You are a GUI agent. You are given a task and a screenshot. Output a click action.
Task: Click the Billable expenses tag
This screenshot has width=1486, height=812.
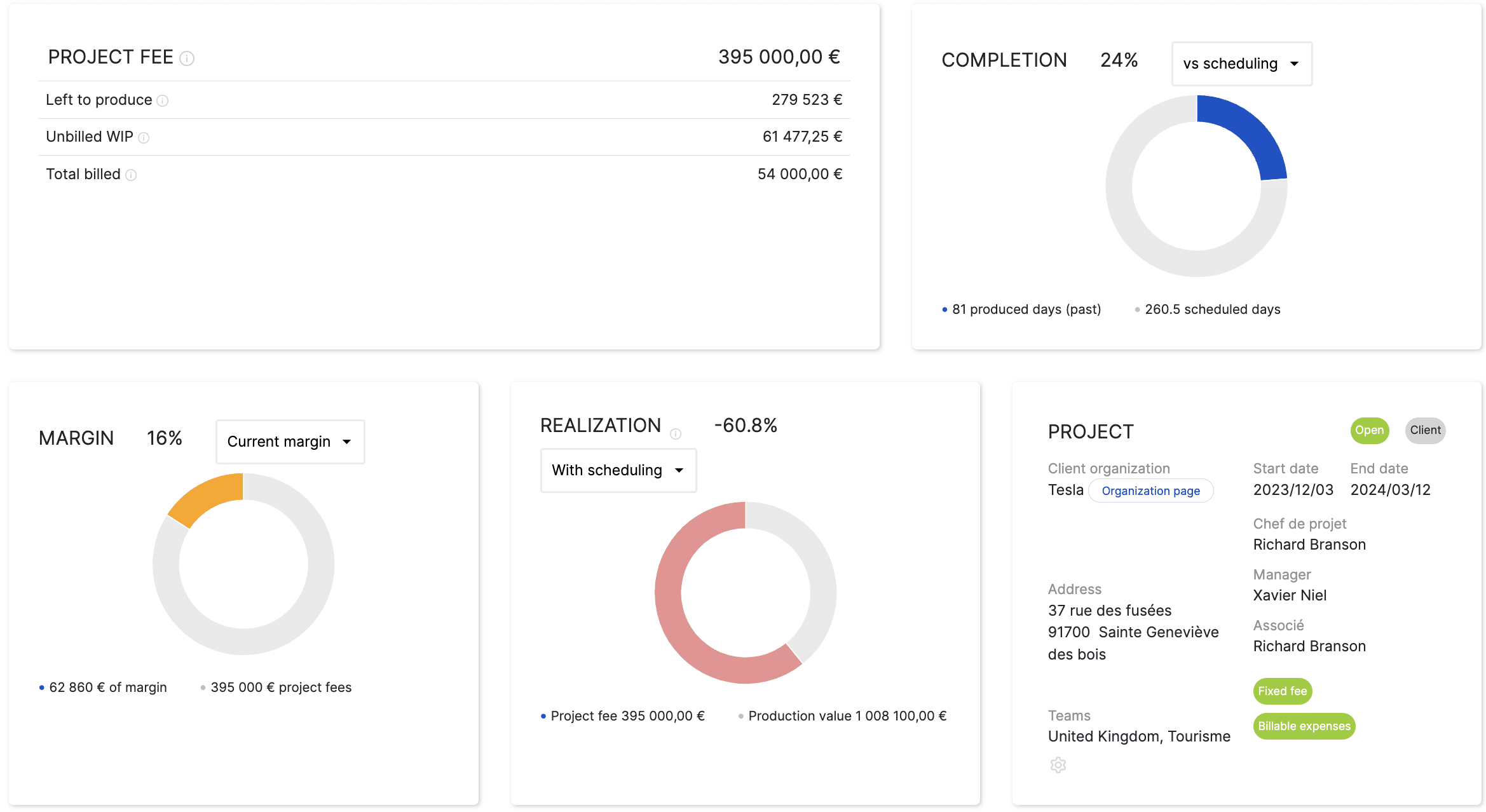[1304, 726]
